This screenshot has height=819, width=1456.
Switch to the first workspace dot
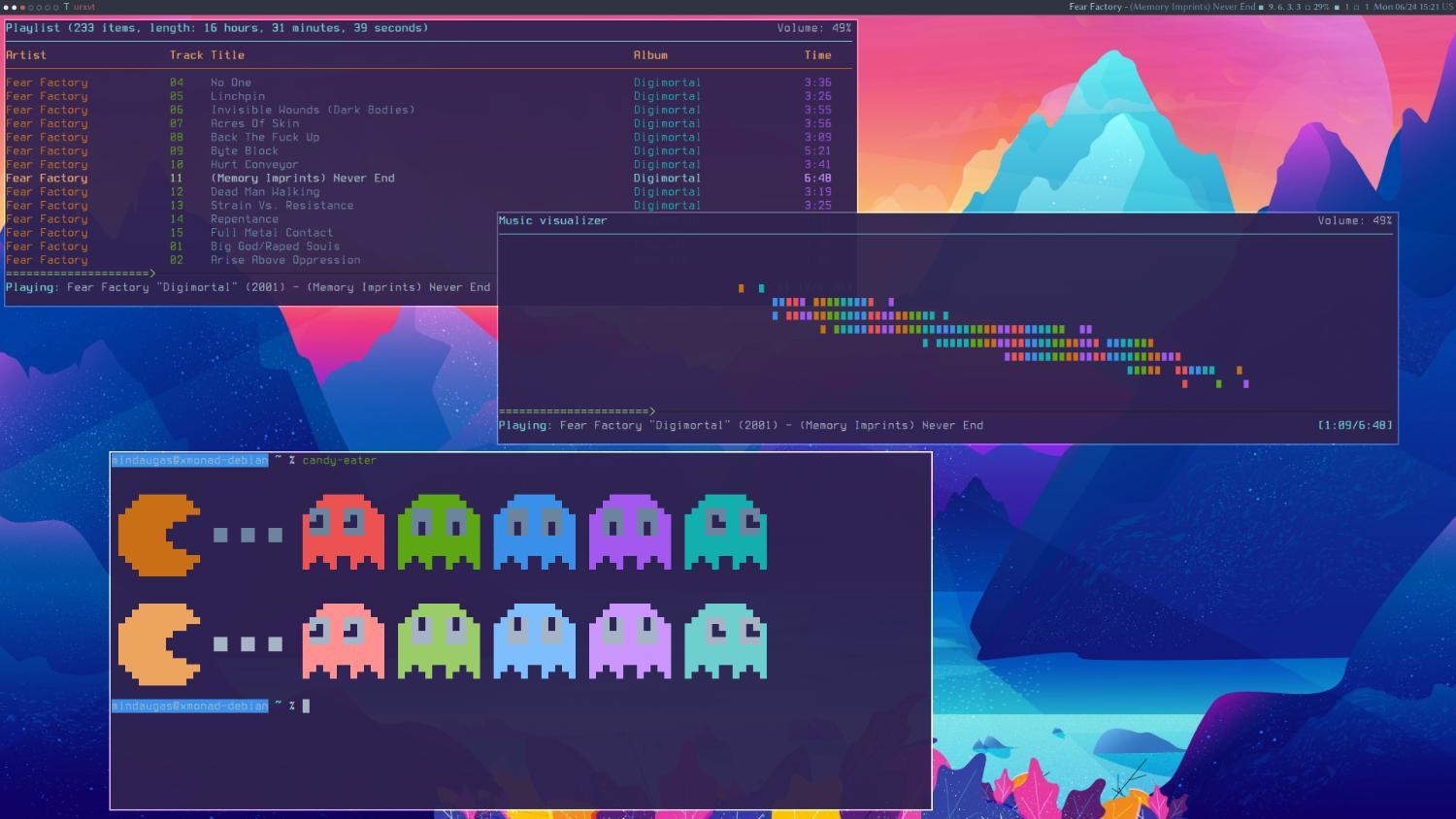pos(6,8)
